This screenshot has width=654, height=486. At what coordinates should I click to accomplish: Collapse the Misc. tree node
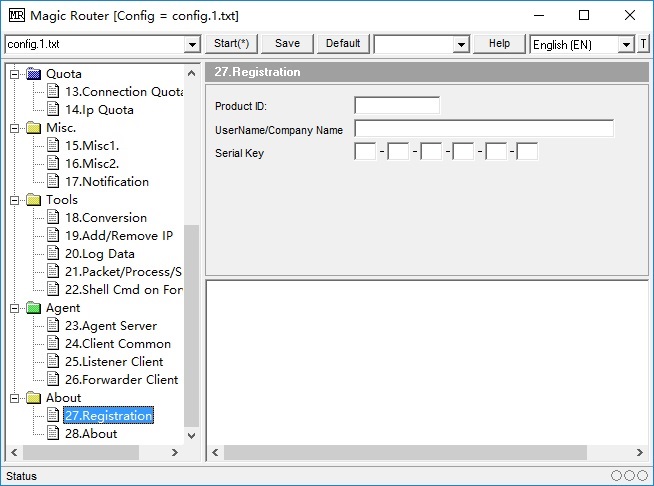tap(15, 128)
